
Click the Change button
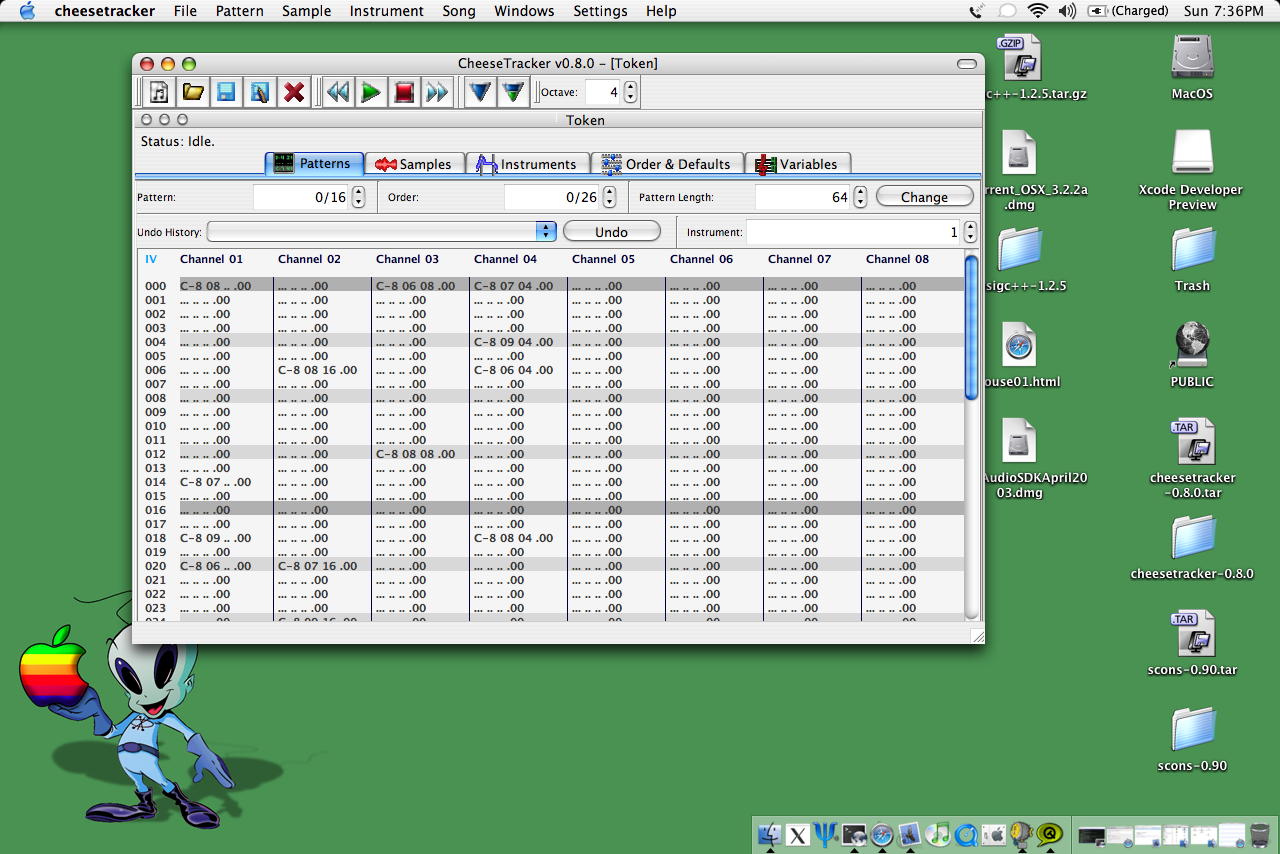tap(925, 197)
